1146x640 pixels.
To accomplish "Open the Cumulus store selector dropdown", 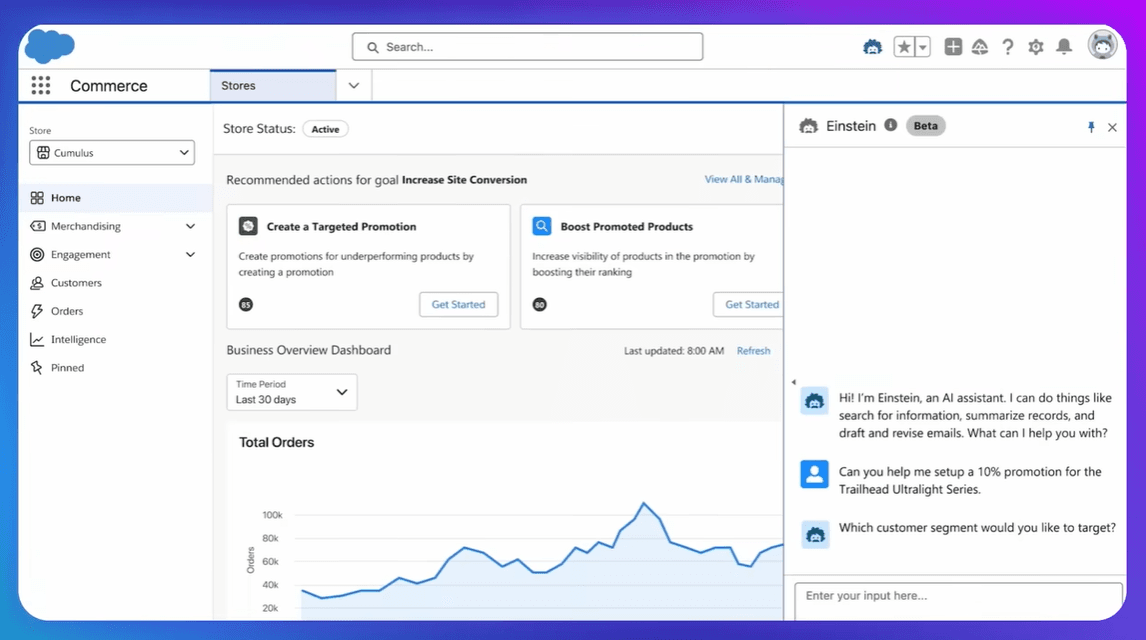I will coord(112,153).
